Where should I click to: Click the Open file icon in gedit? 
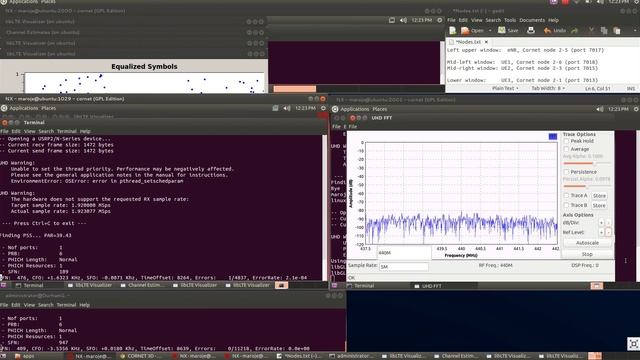point(472,30)
